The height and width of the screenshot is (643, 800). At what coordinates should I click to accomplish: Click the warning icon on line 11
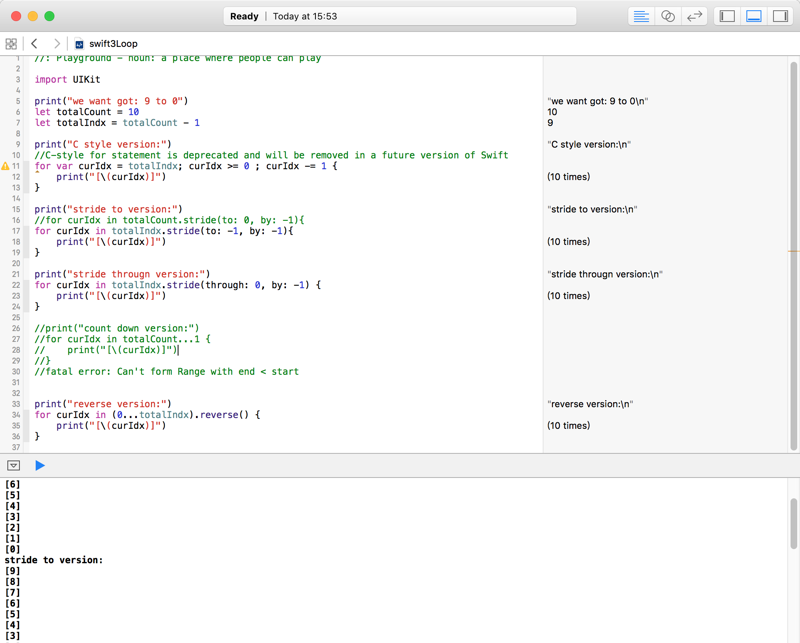[x=6, y=166]
